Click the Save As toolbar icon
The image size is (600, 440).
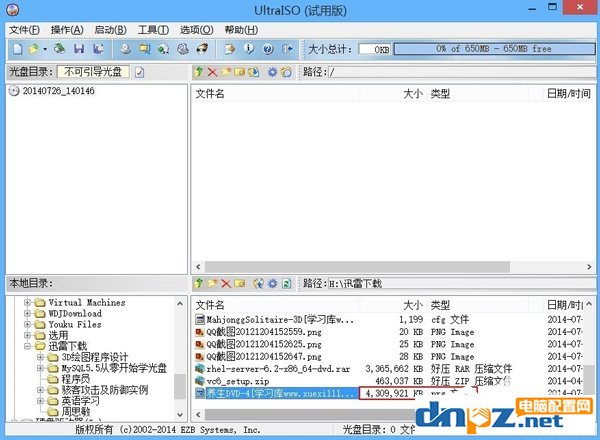pyautogui.click(x=98, y=49)
